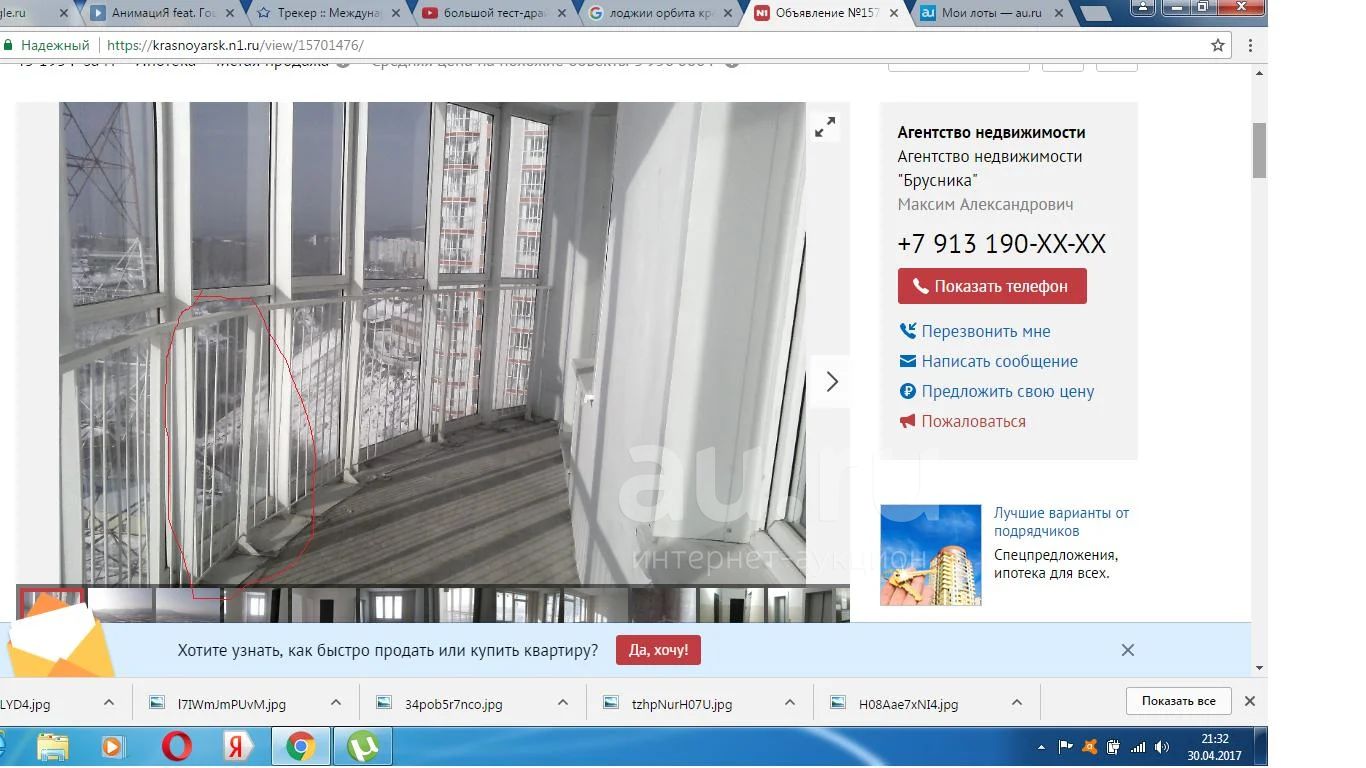Open Yandex browser from the taskbar
The width and height of the screenshot is (1366, 768).
coord(238,746)
